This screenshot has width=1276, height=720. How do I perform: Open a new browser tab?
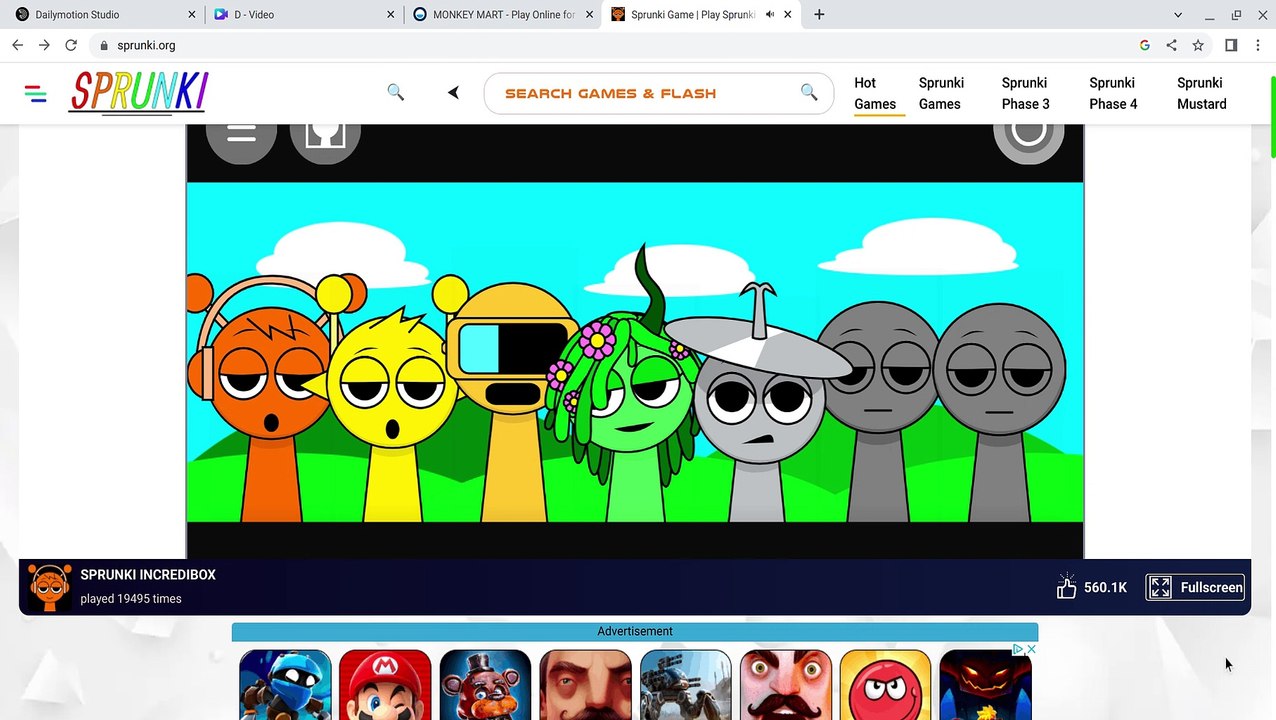(x=819, y=14)
